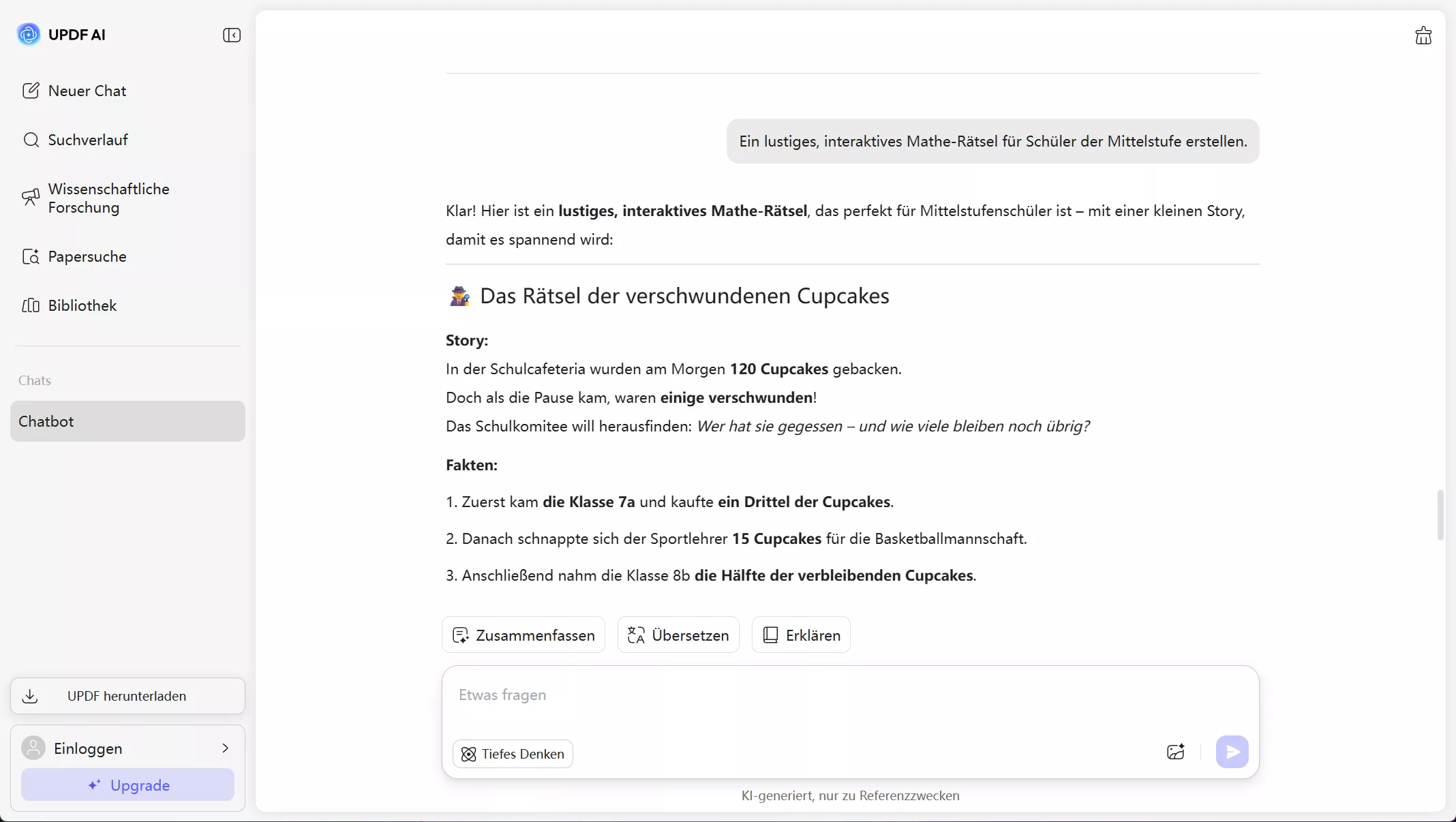Open the Papersuche feature

click(87, 257)
